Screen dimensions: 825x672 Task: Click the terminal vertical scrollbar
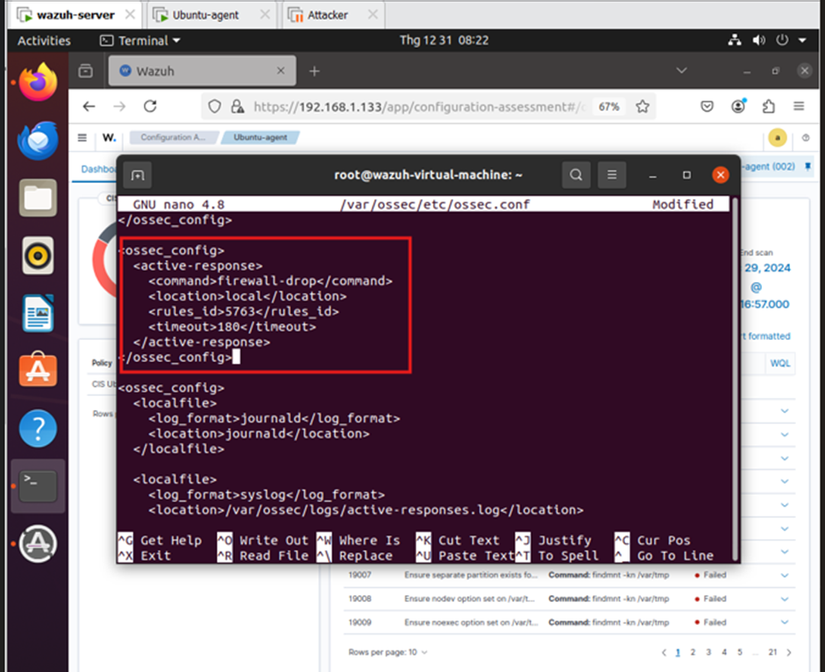[735, 379]
